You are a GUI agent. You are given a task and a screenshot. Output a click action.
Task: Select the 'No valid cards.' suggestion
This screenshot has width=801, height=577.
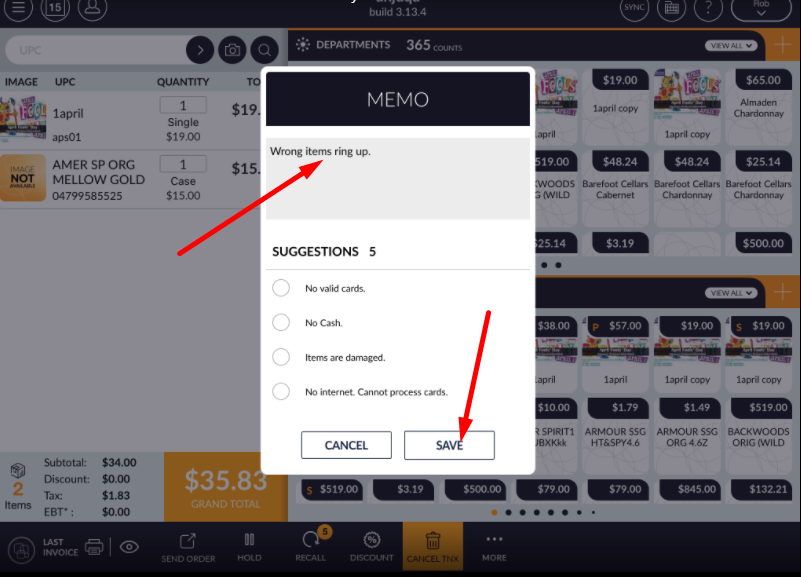pyautogui.click(x=281, y=288)
